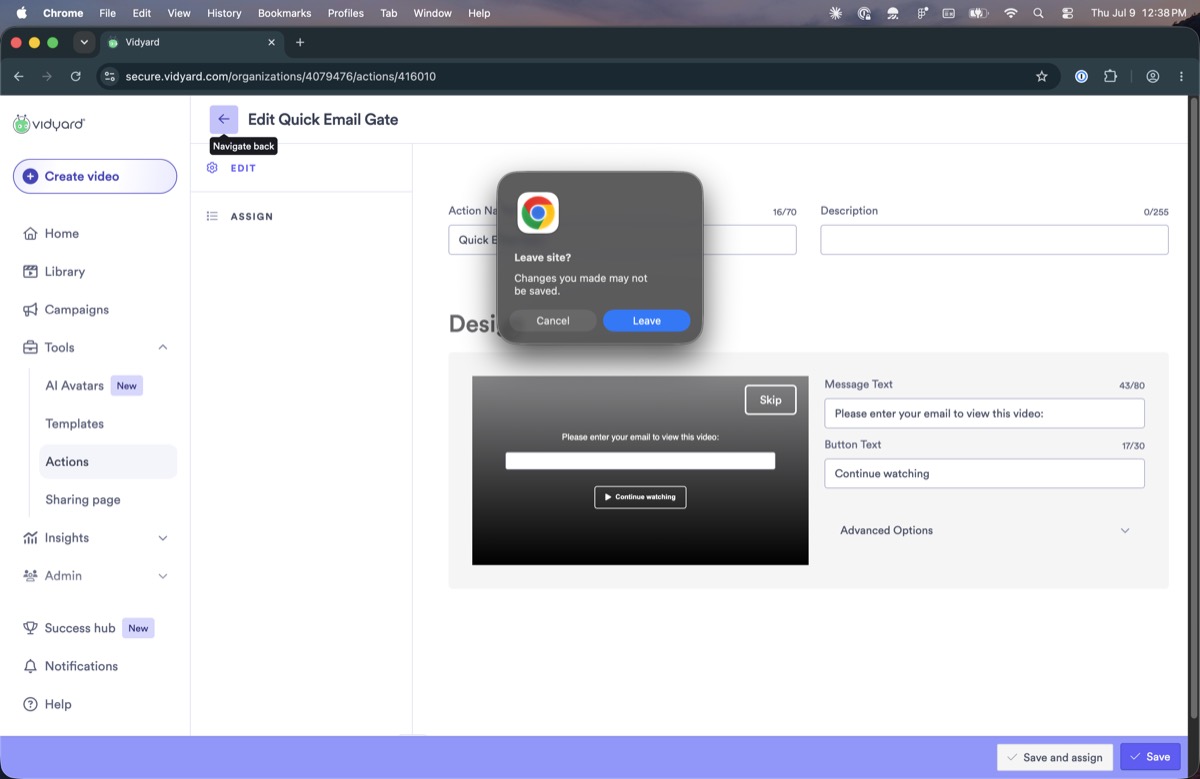
Task: Collapse the Tools section chevron
Action: pyautogui.click(x=163, y=347)
